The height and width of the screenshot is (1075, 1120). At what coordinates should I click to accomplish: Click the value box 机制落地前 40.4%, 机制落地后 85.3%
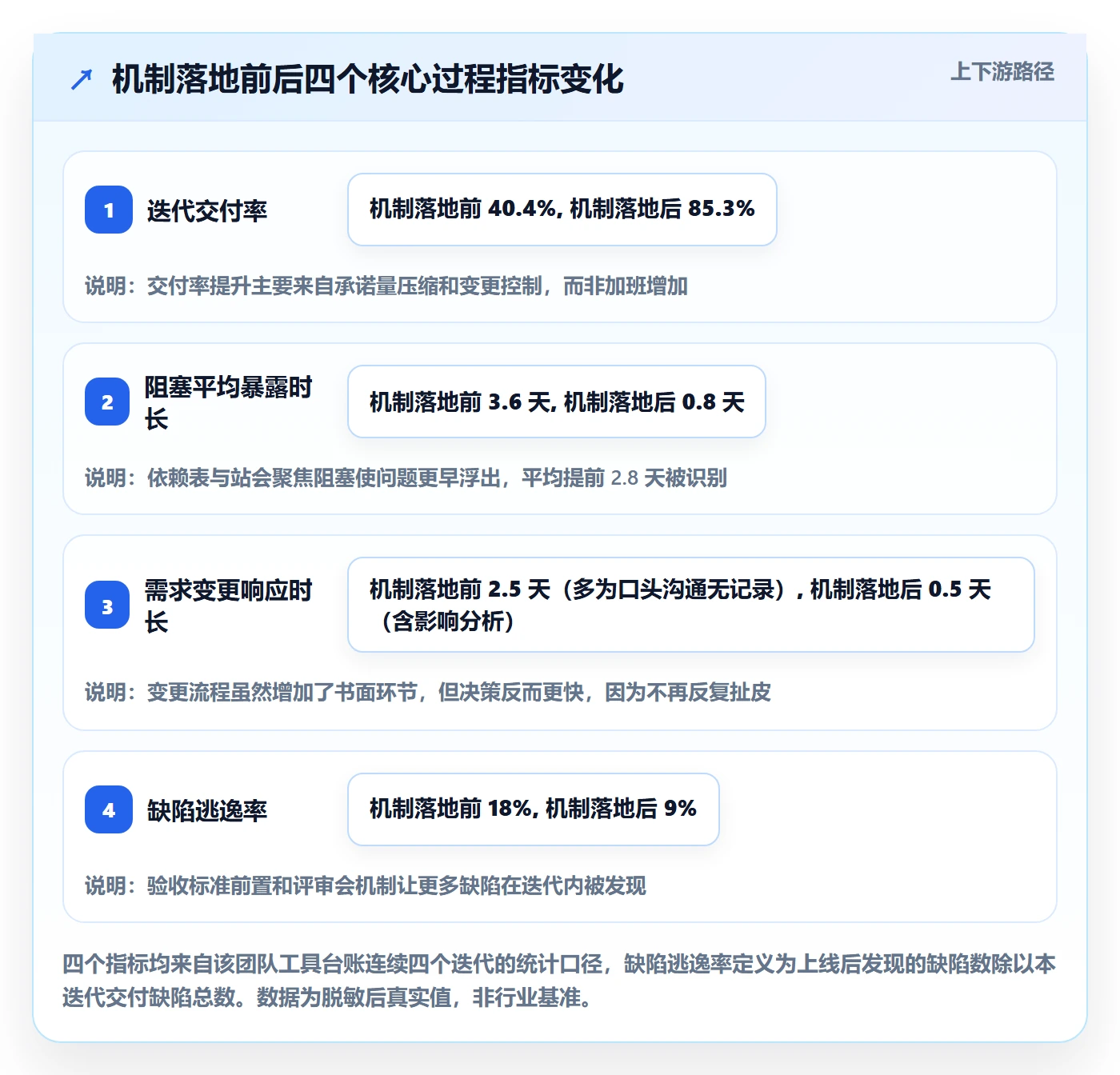562,210
